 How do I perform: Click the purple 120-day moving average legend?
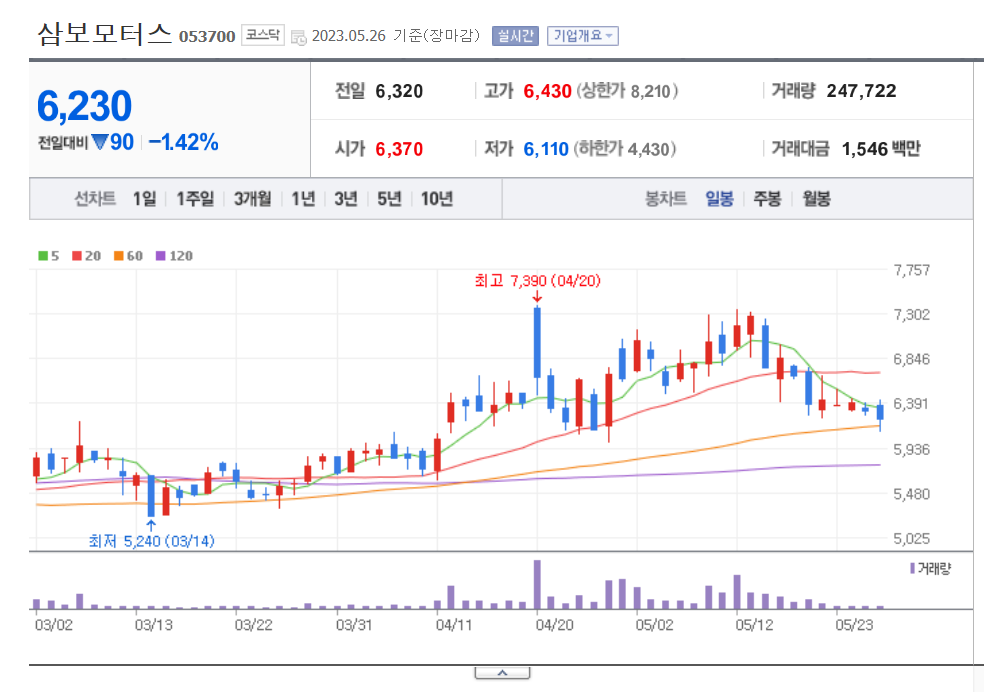tap(174, 255)
